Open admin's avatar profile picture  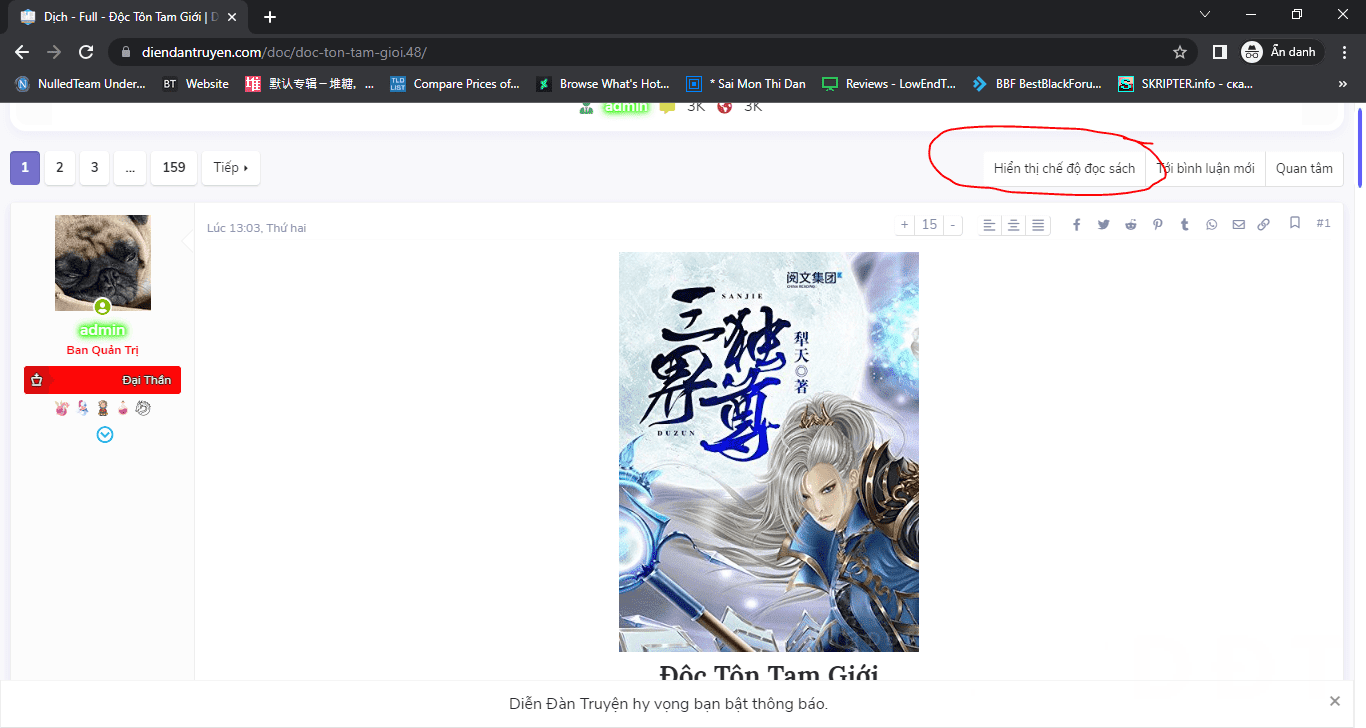(x=103, y=263)
